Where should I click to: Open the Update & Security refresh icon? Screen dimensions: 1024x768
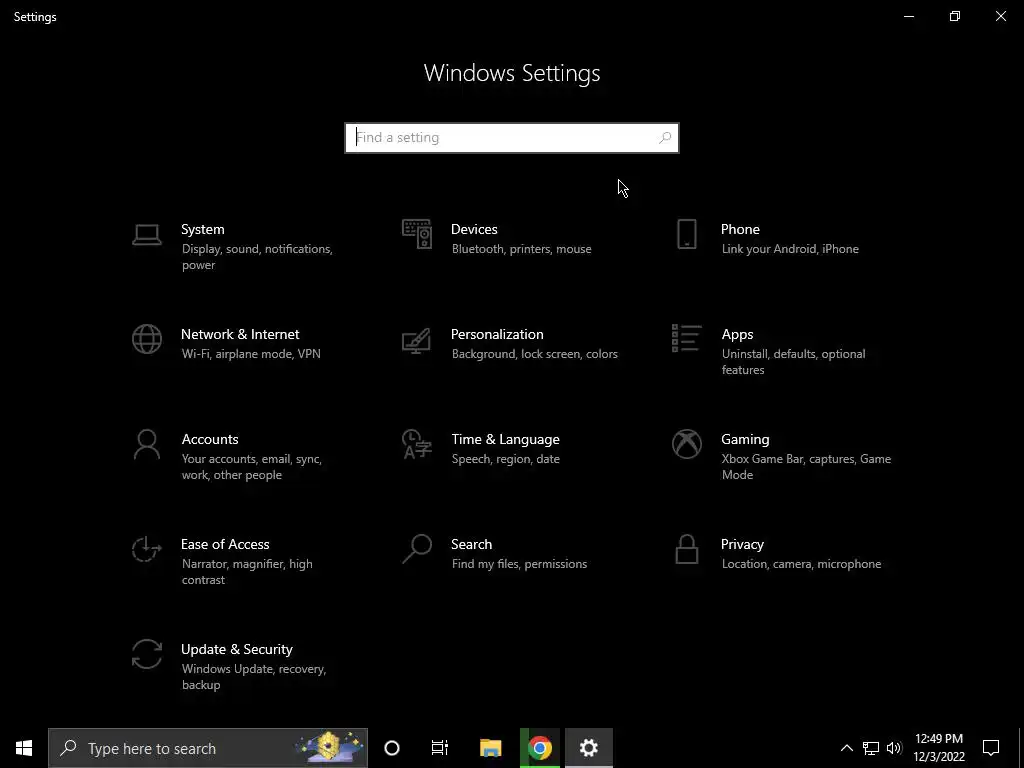point(147,654)
